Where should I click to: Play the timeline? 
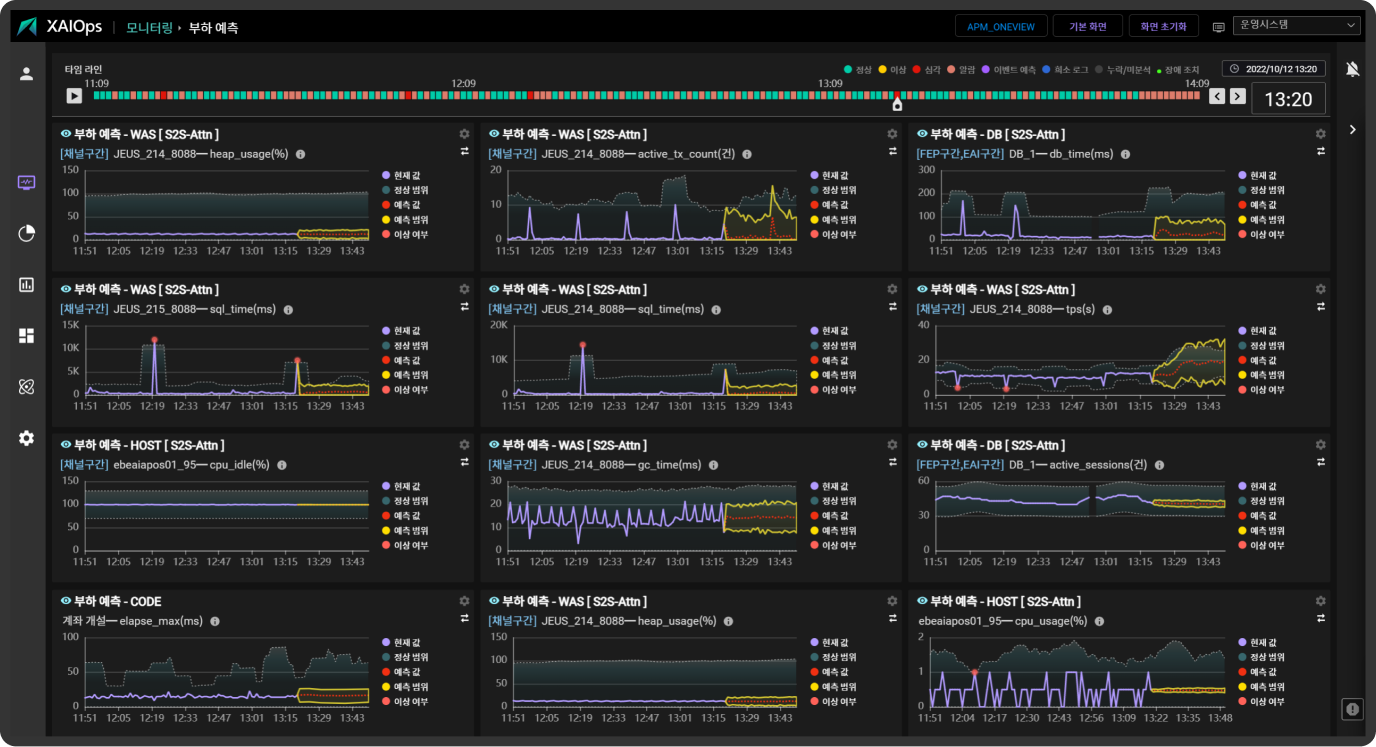[x=74, y=96]
